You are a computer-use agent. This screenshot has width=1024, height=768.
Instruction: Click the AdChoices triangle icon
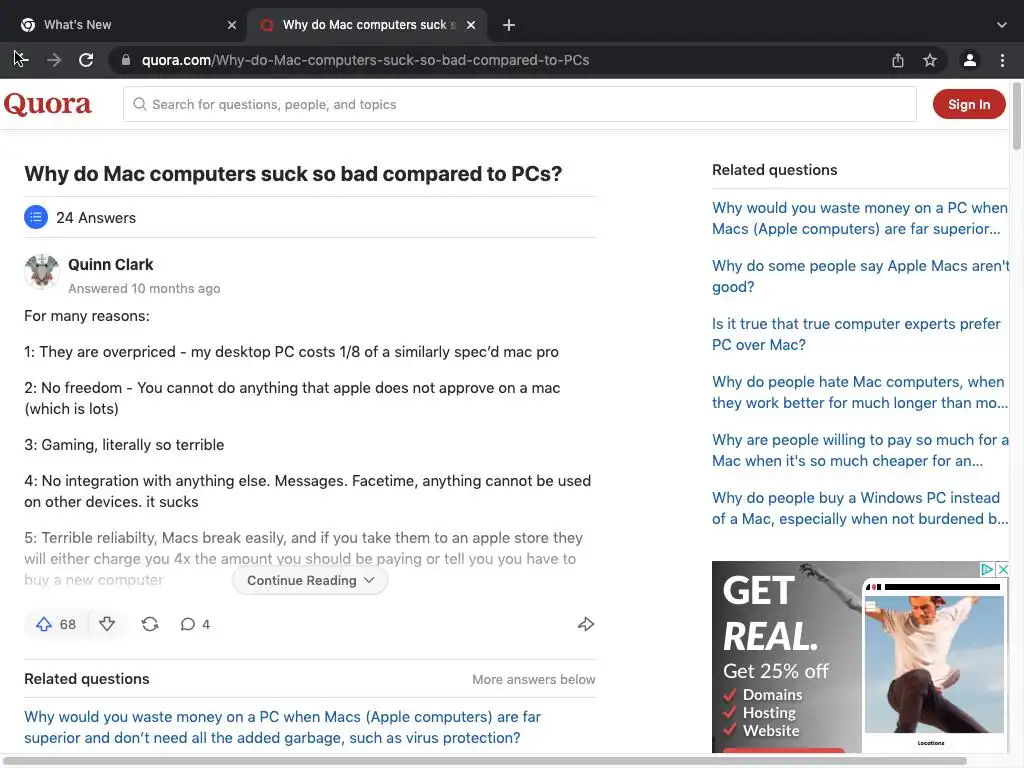point(987,569)
